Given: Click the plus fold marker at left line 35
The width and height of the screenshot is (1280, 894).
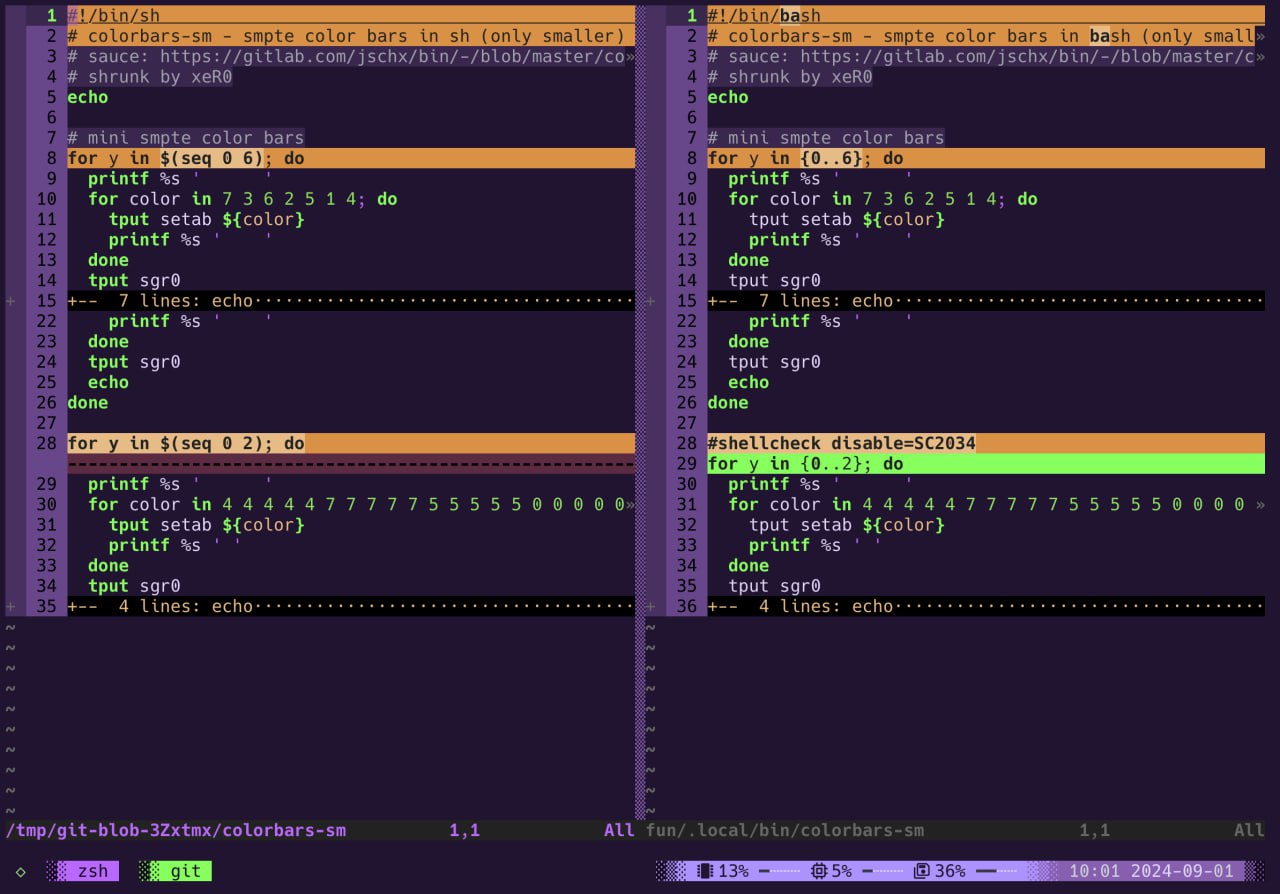Looking at the screenshot, I should click(x=11, y=606).
